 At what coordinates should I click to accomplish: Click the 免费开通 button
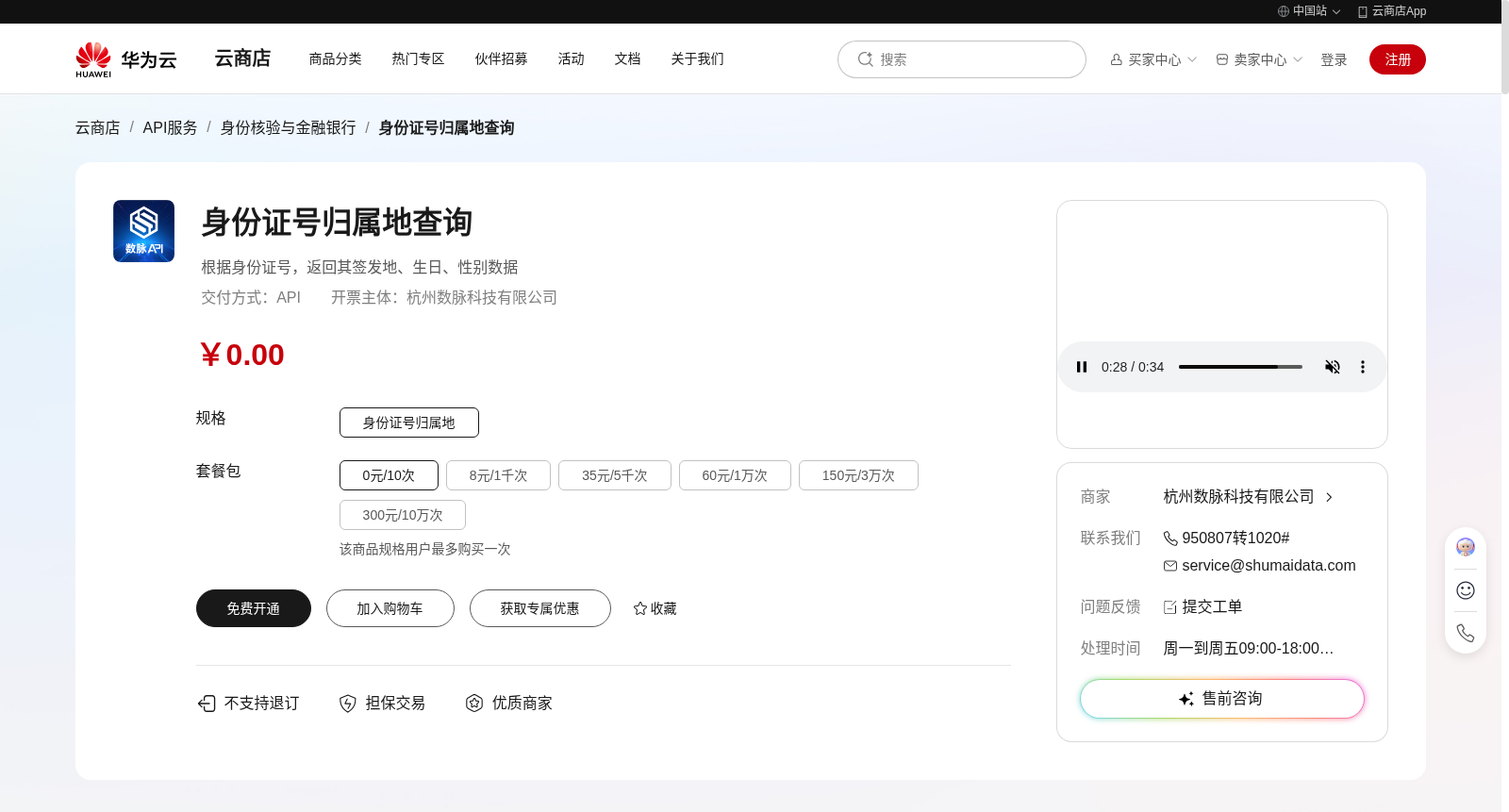254,608
